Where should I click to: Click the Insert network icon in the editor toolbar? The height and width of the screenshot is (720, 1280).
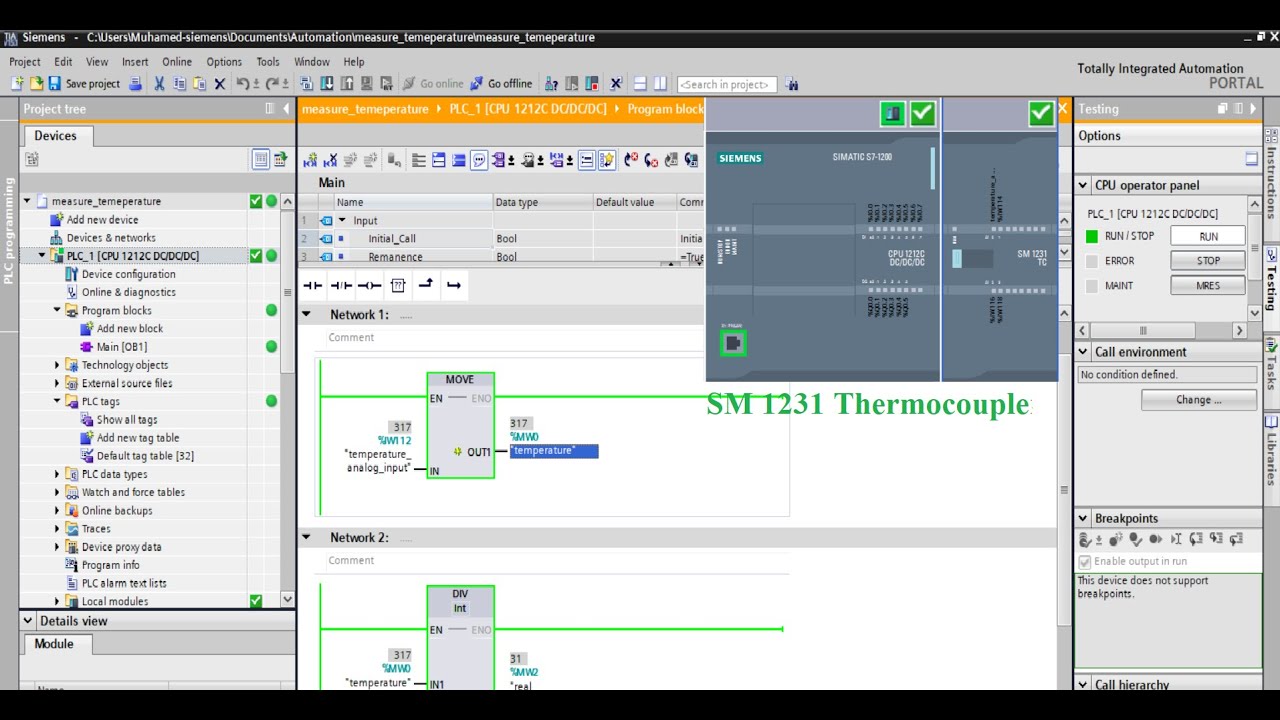(x=310, y=160)
